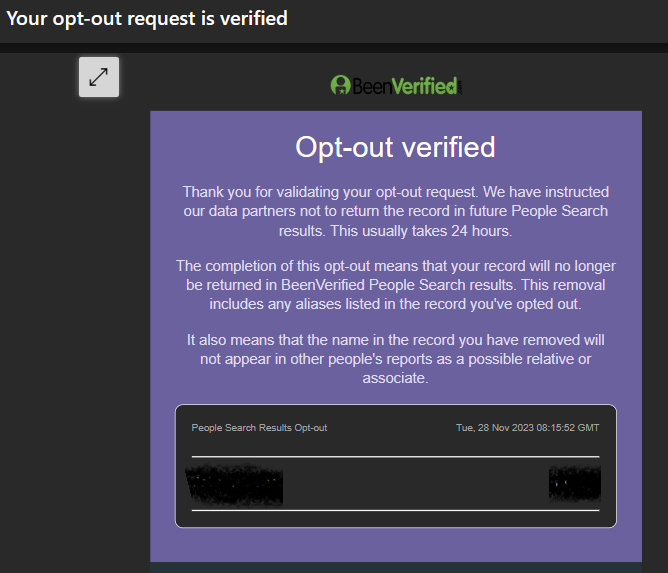Click the 'Thank you for validating' paragraph
The width and height of the screenshot is (668, 573).
pyautogui.click(x=395, y=210)
